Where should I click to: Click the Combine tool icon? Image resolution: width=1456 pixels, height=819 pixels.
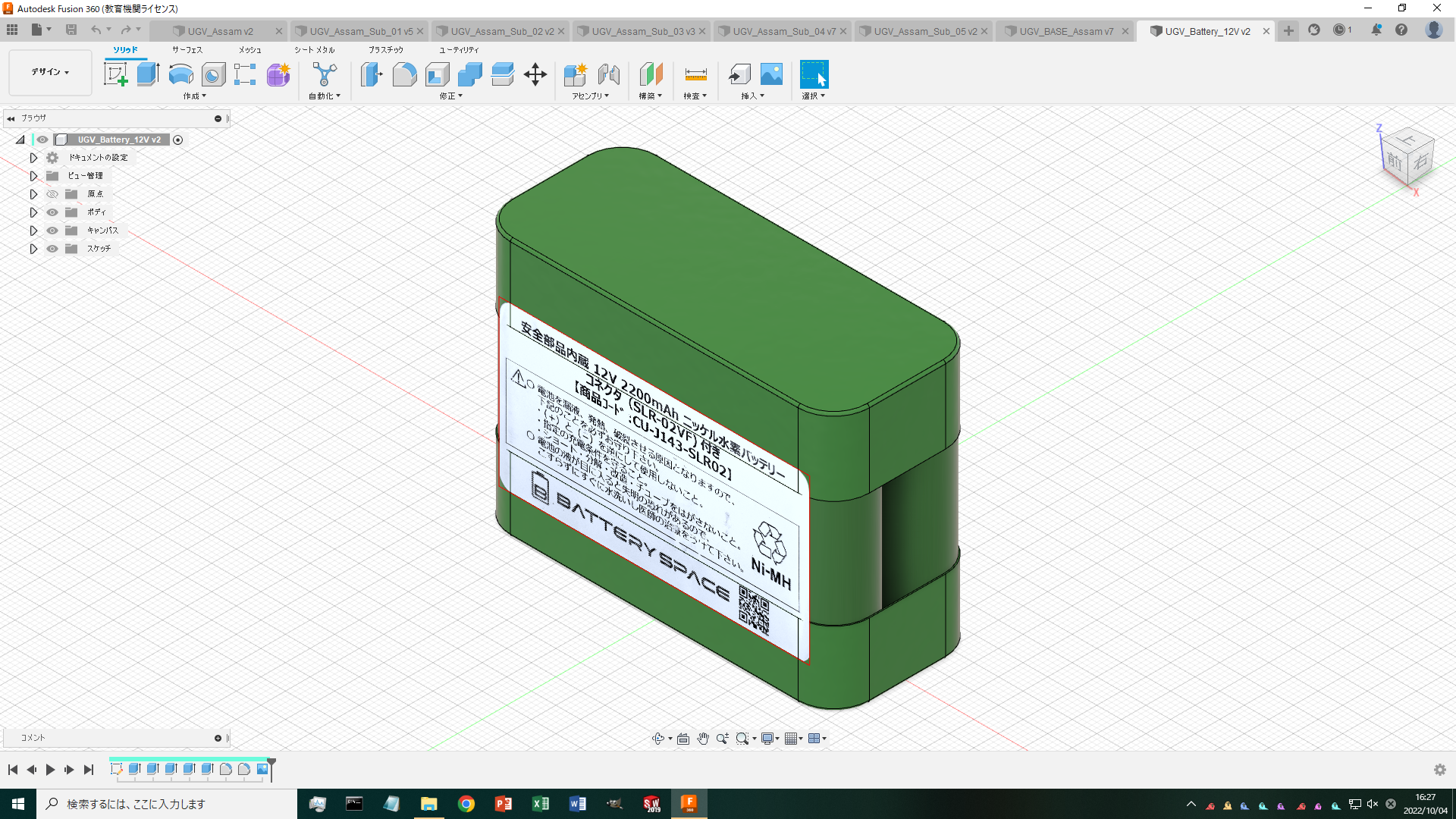click(469, 74)
